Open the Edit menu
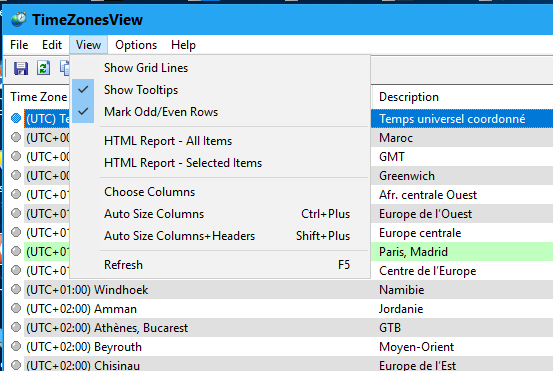This screenshot has height=371, width=553. (52, 45)
